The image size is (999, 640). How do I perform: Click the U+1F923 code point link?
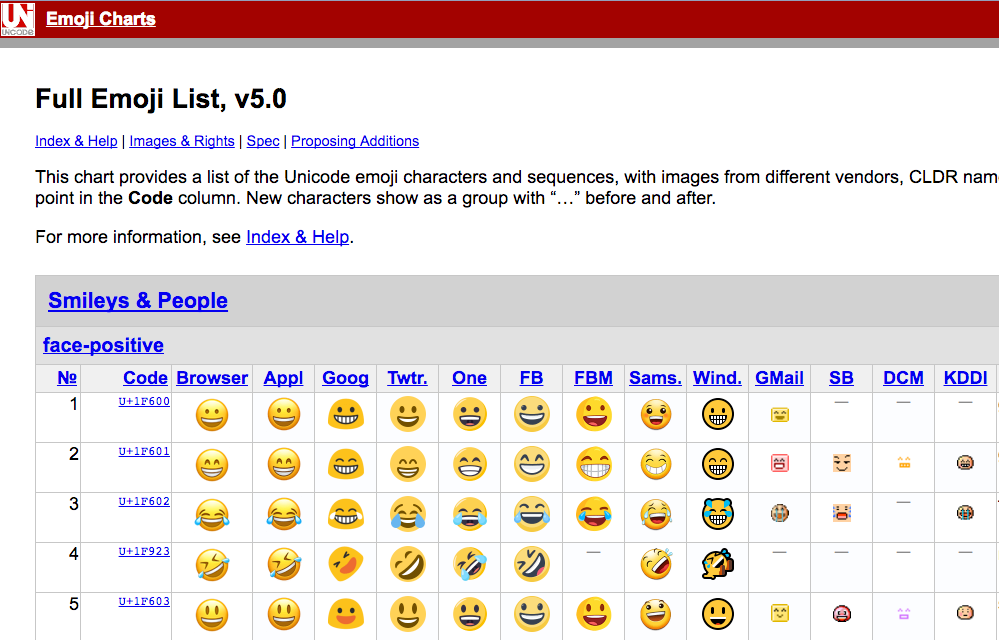tap(144, 550)
